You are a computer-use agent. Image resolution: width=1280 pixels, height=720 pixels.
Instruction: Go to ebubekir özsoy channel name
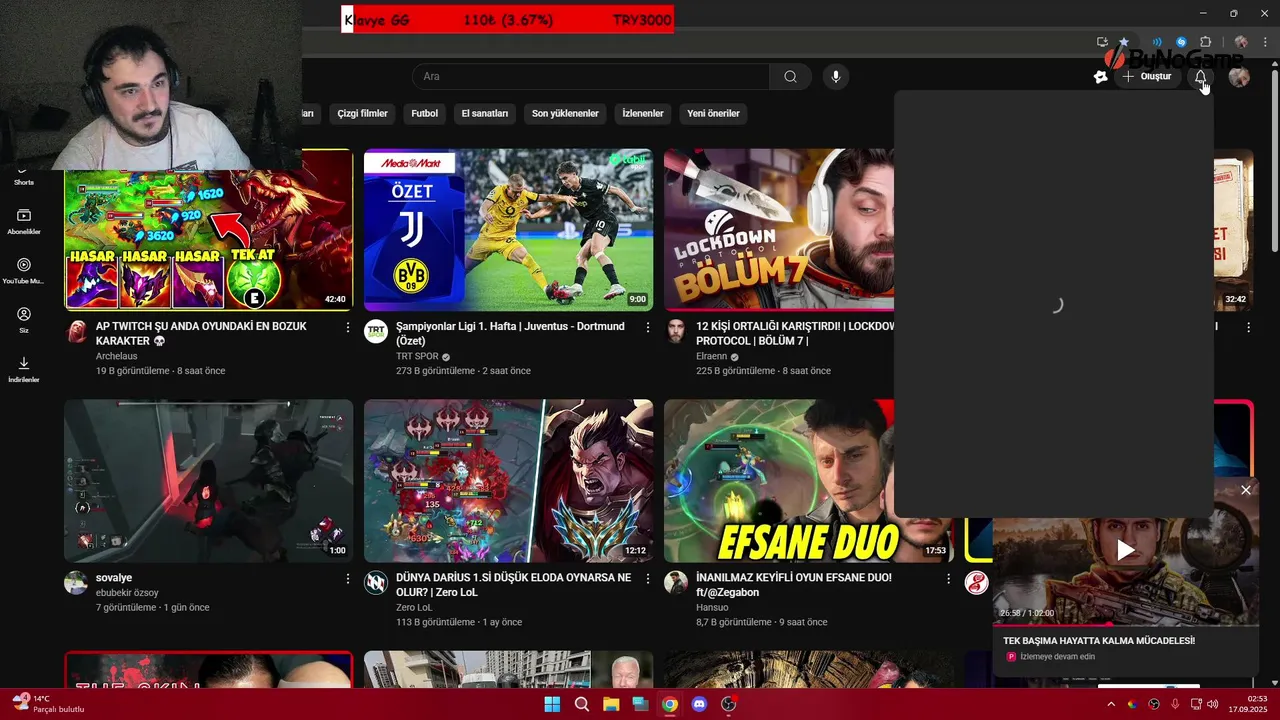pyautogui.click(x=127, y=592)
